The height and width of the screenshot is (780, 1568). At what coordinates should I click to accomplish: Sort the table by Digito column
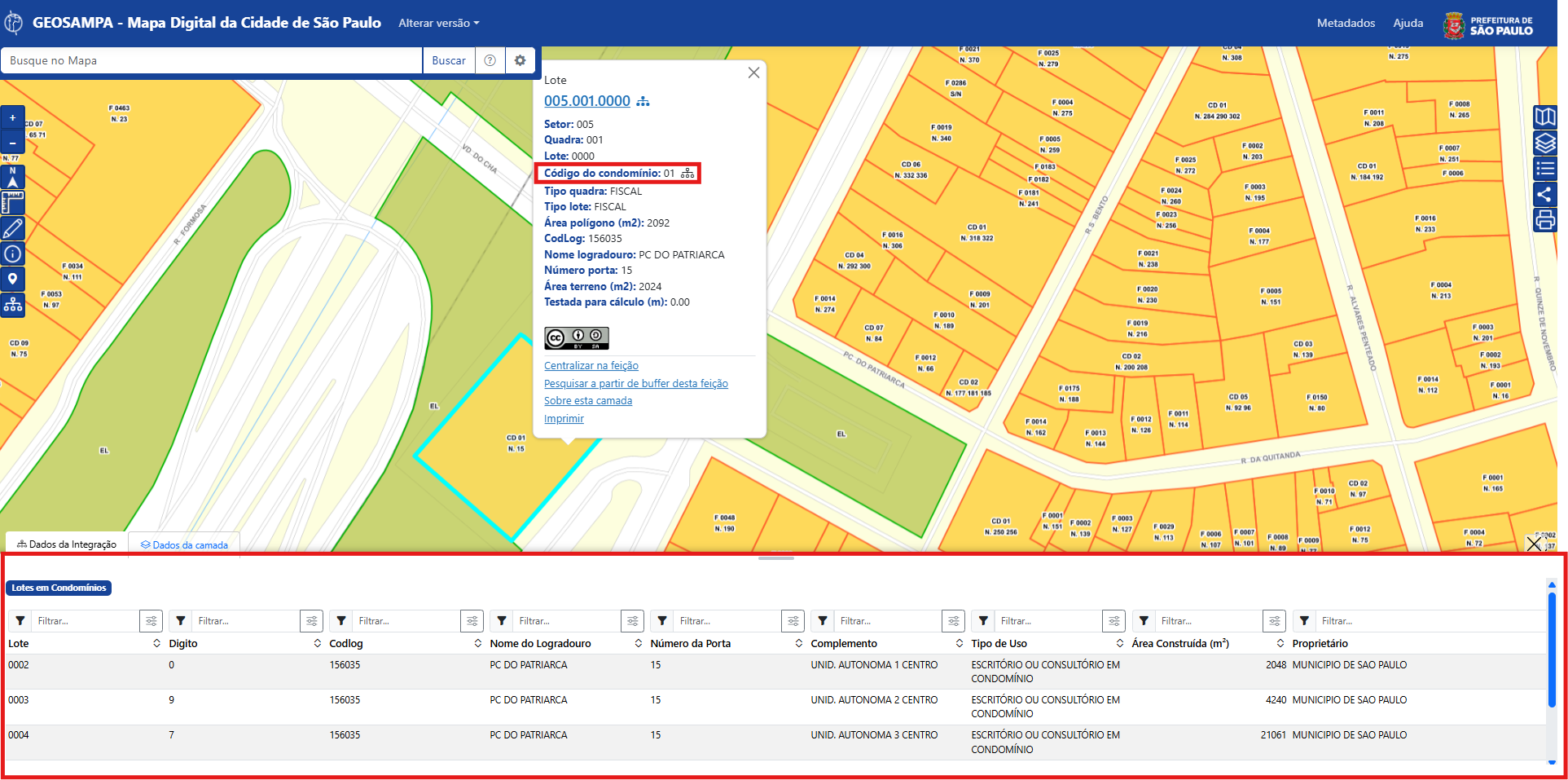click(318, 644)
